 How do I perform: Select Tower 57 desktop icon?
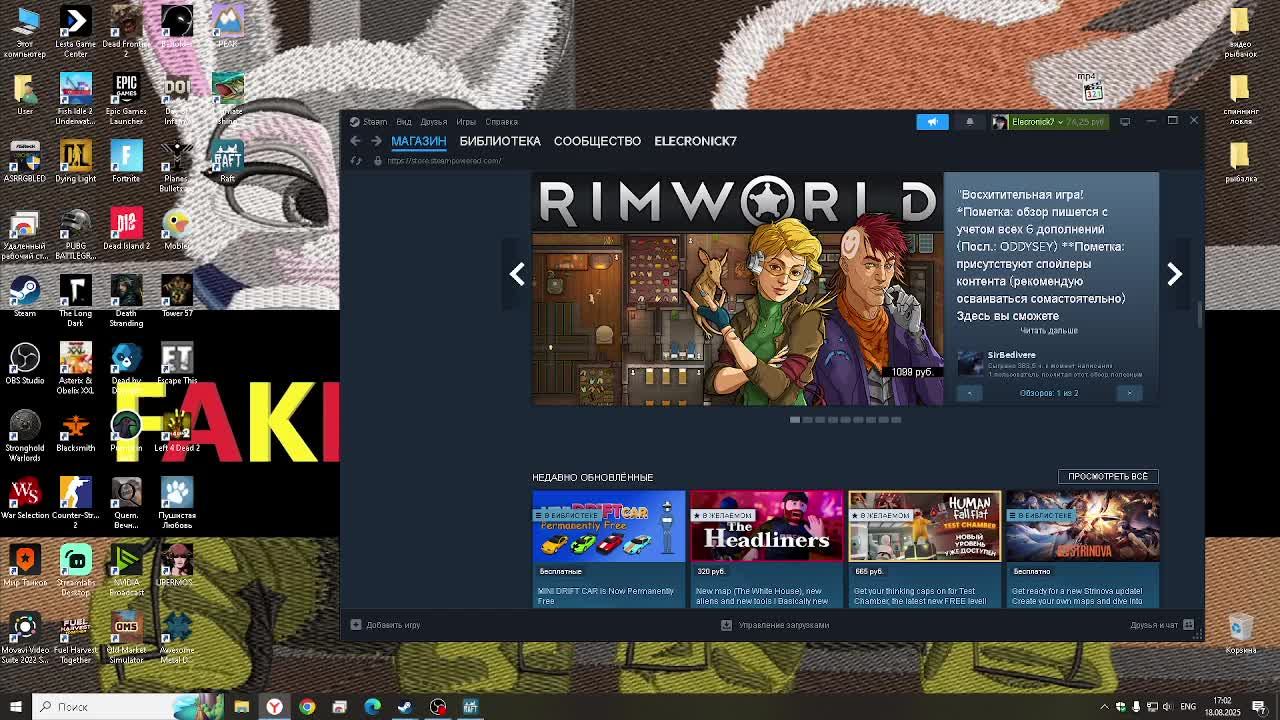tap(177, 297)
